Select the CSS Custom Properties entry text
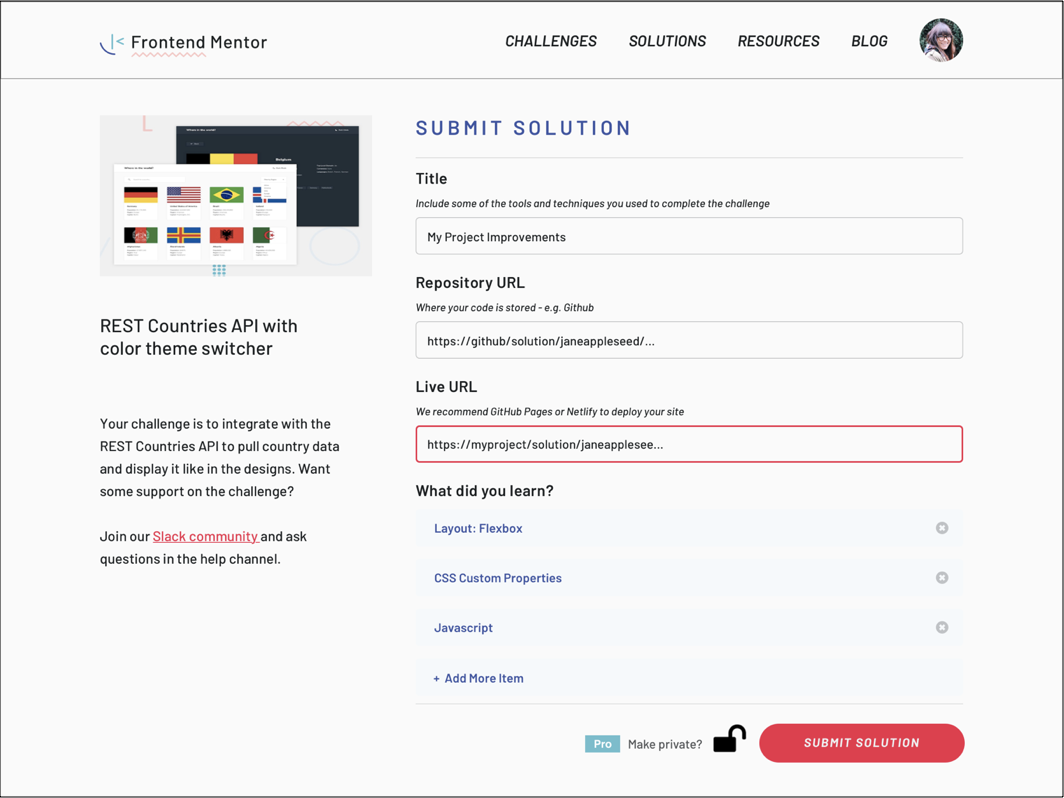Screen dimensions: 1064x798 [498, 578]
